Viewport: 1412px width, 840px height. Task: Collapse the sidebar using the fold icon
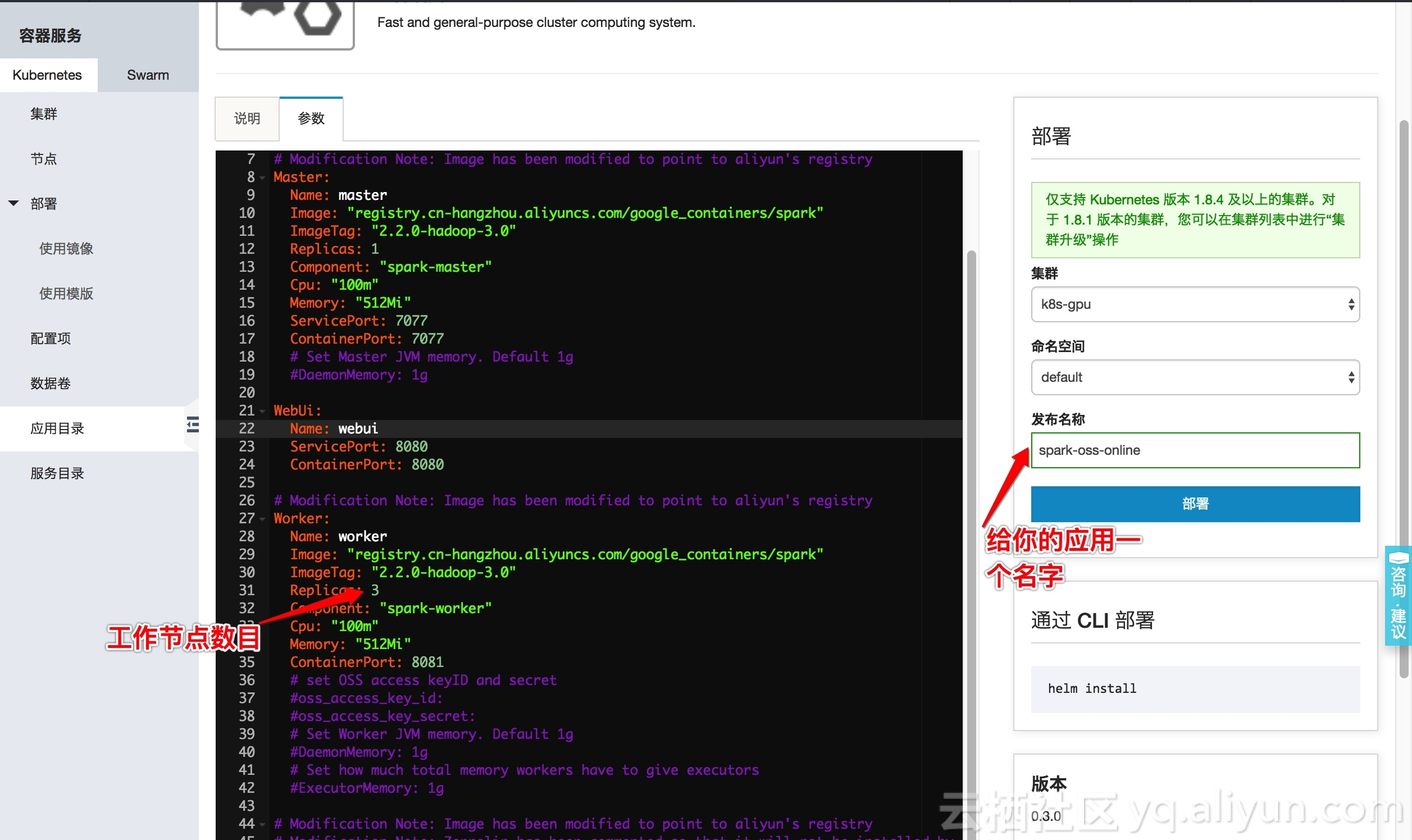[x=193, y=424]
